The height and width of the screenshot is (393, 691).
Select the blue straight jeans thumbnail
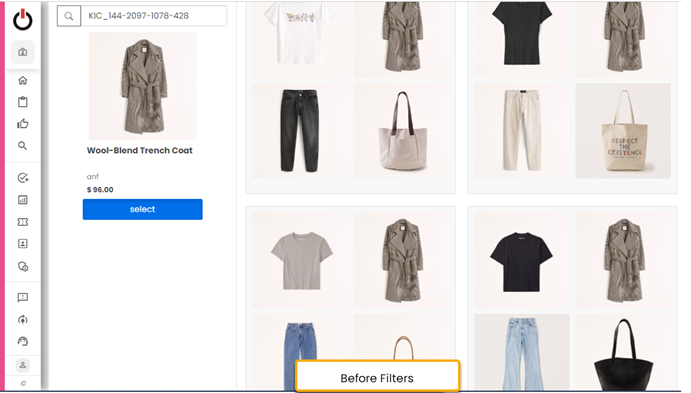[x=300, y=352]
